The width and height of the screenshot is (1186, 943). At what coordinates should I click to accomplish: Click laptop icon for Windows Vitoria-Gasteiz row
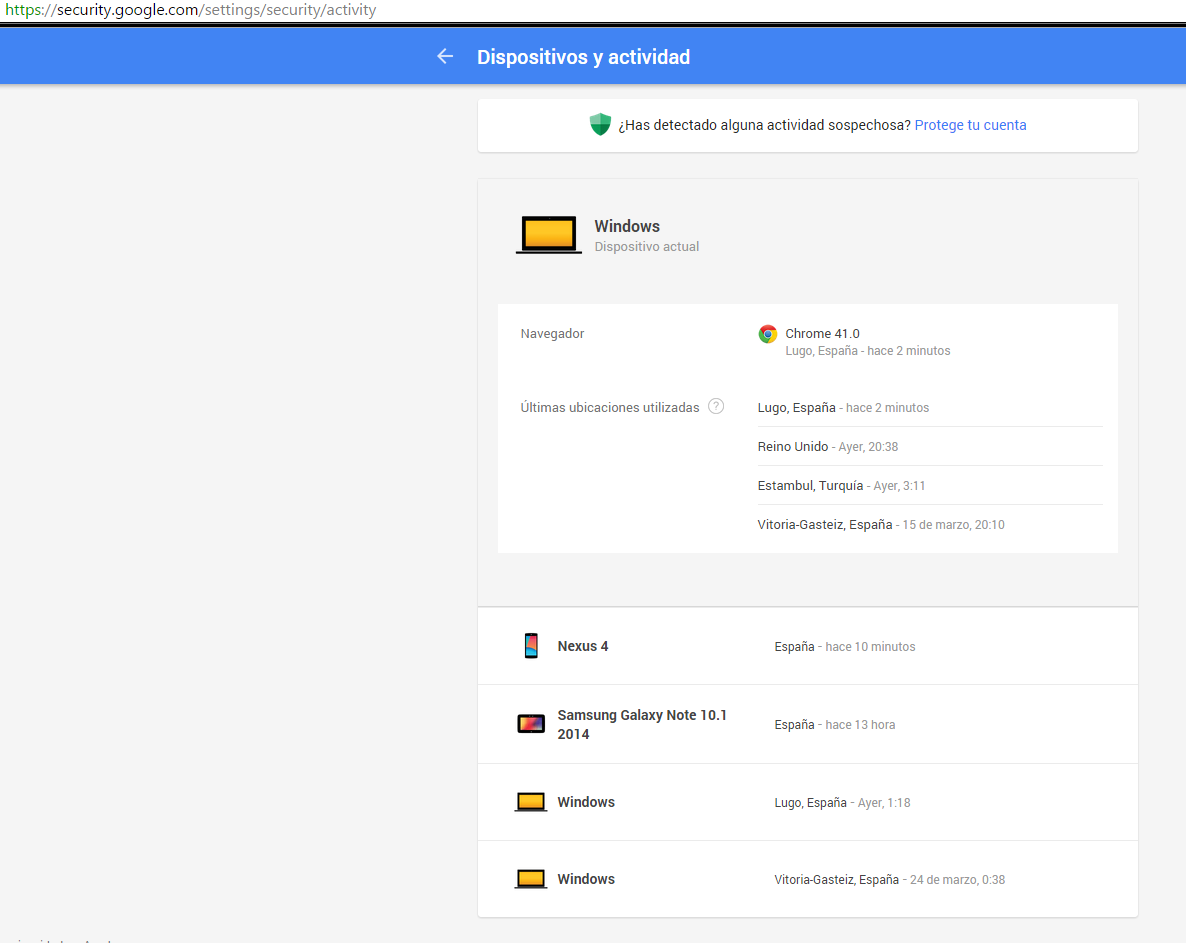[531, 879]
